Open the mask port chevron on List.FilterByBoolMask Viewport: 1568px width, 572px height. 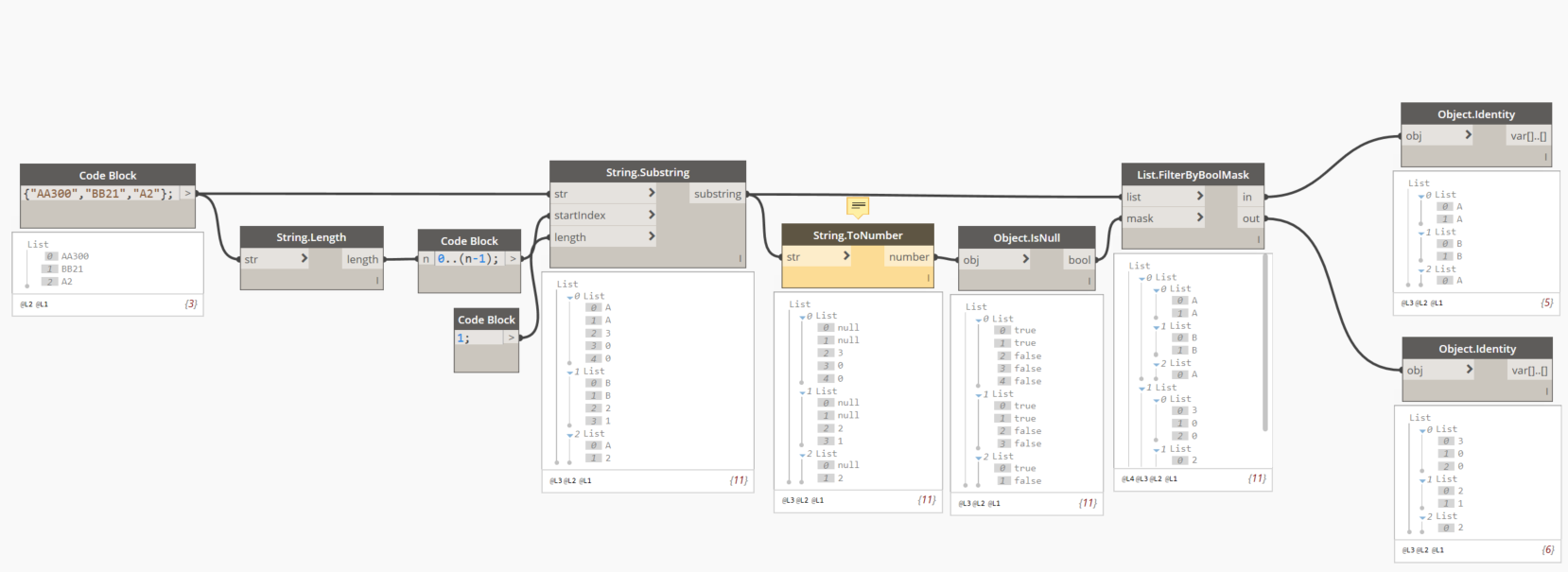1200,217
